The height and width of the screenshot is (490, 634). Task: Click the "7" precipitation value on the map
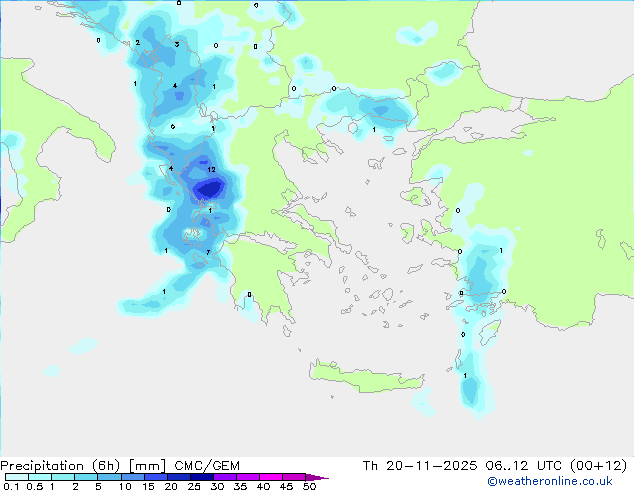click(208, 252)
